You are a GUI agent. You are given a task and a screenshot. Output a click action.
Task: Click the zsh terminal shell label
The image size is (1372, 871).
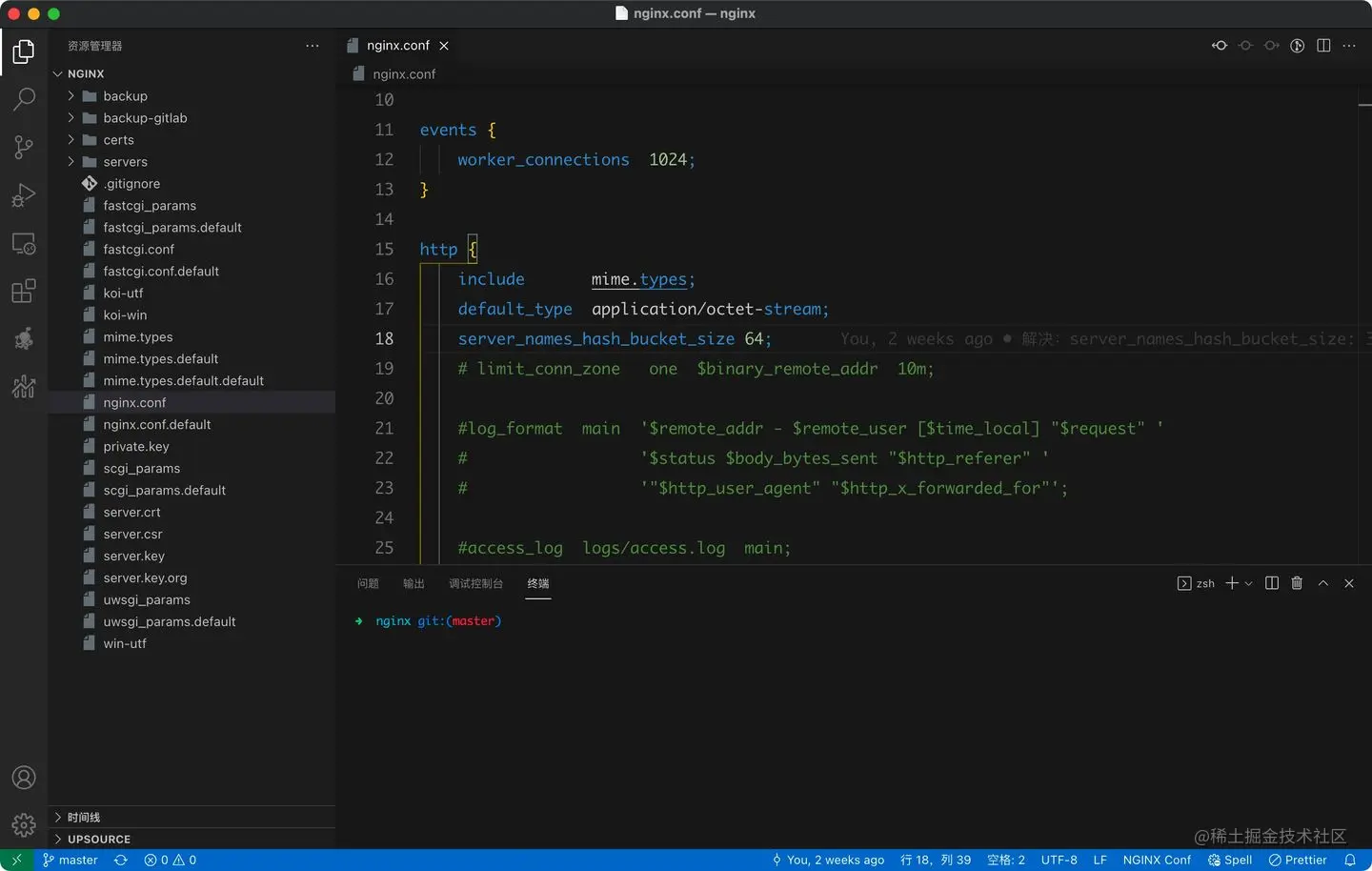pyautogui.click(x=1197, y=583)
